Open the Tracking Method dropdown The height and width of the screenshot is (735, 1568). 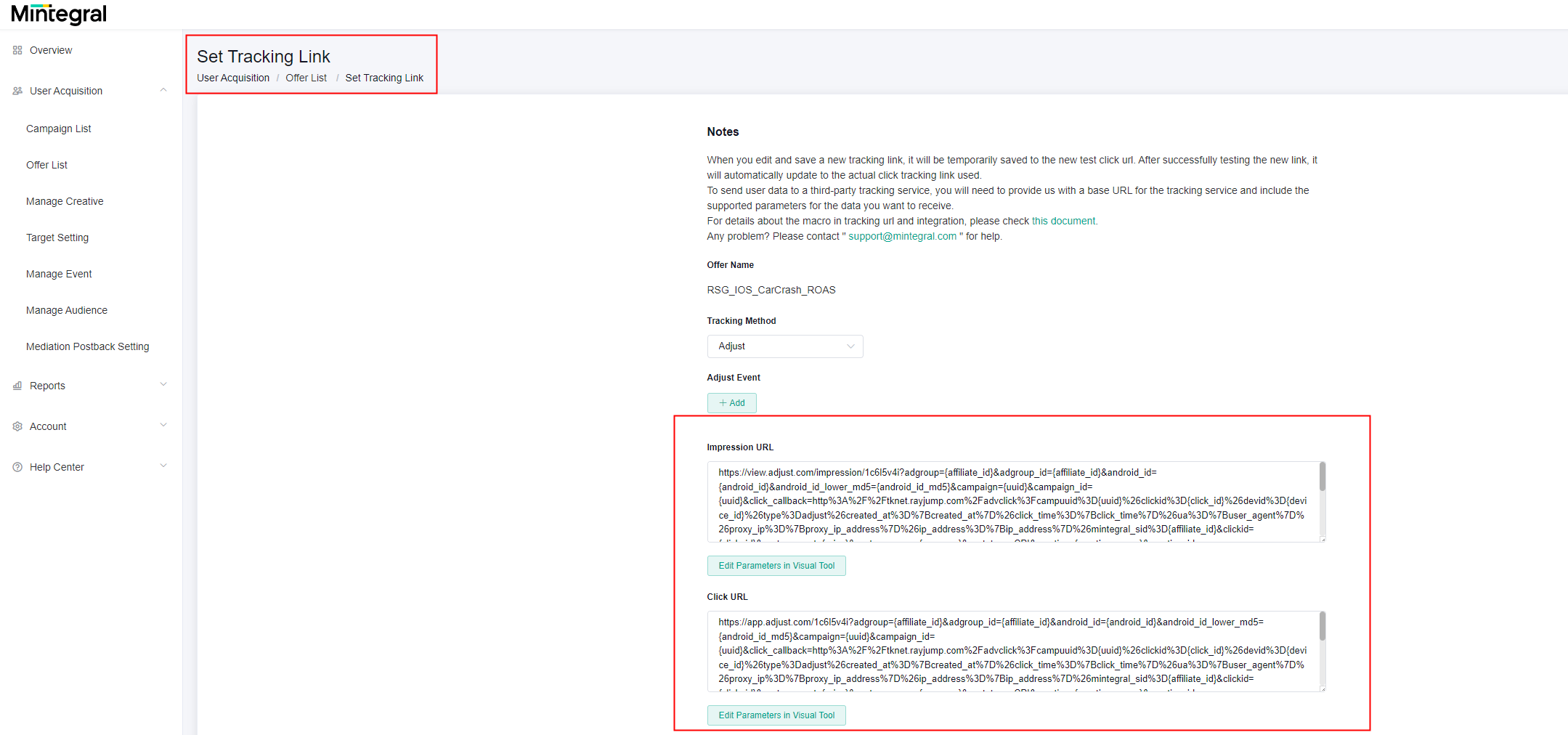point(784,346)
